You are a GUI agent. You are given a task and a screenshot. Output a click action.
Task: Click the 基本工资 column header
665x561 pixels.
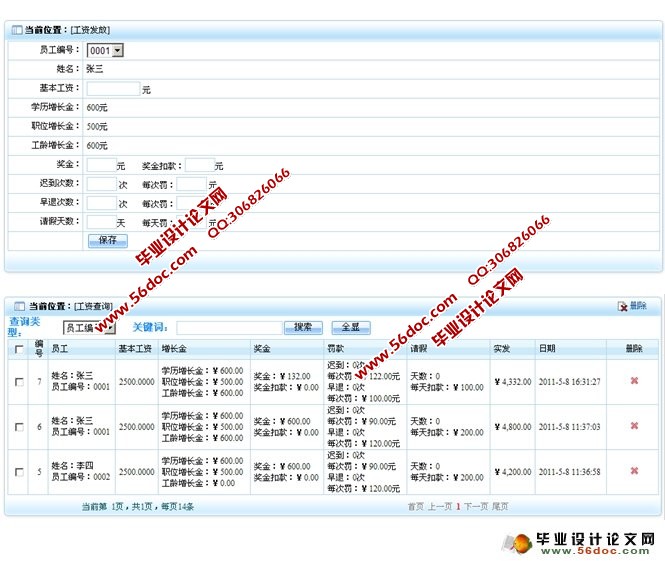point(135,349)
